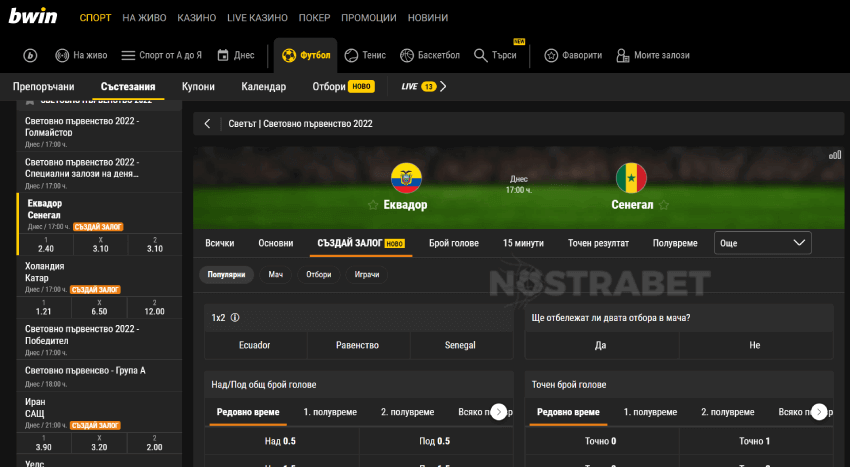Select the Отбори filter chip

coord(319,274)
